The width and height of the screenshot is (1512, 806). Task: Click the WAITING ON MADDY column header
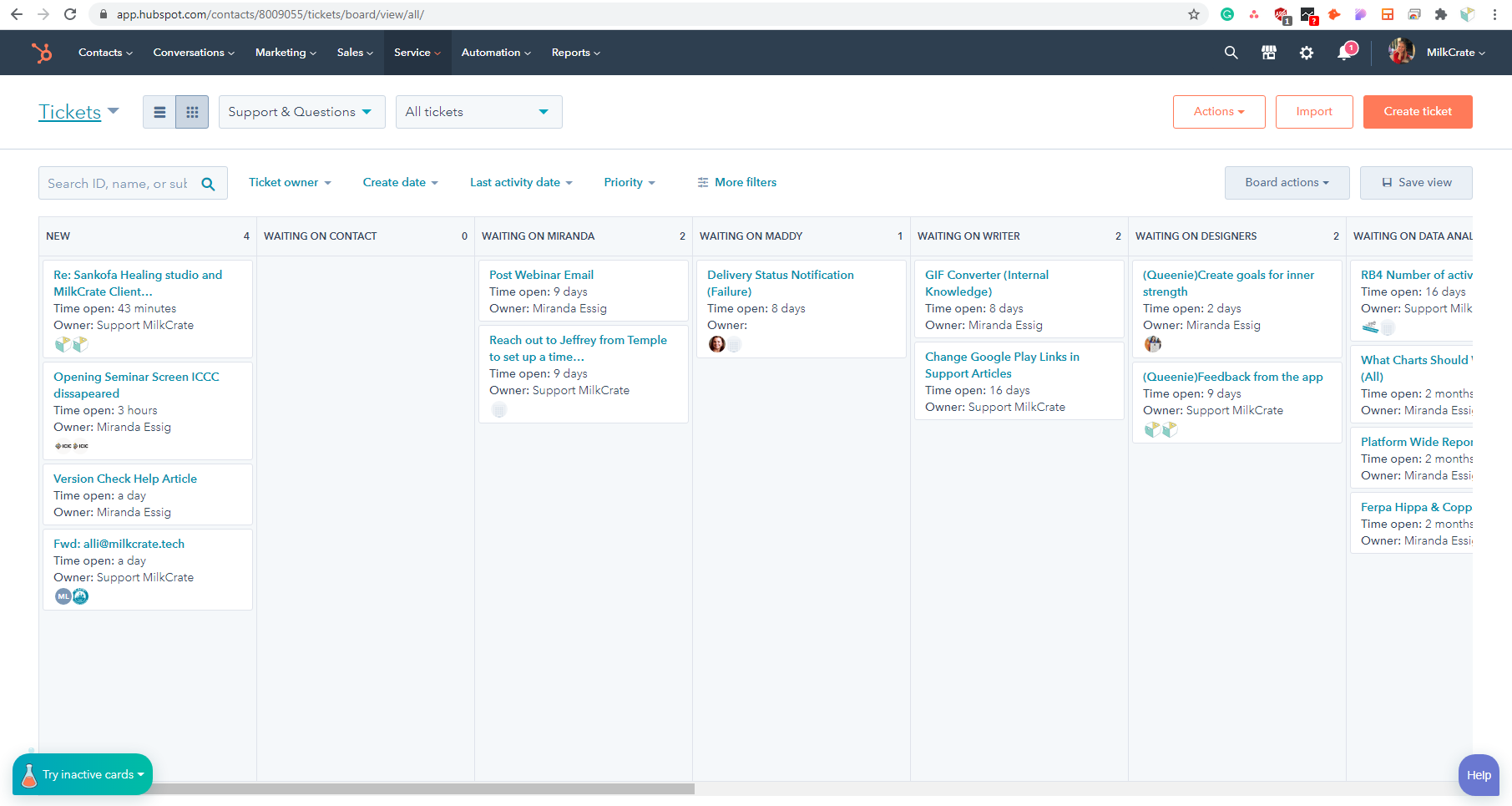tap(751, 236)
